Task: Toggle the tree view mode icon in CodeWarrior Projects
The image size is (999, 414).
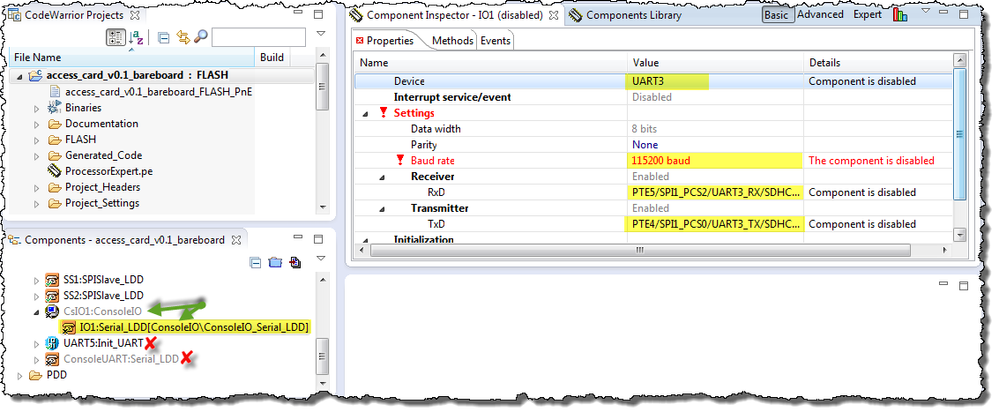Action: (115, 38)
